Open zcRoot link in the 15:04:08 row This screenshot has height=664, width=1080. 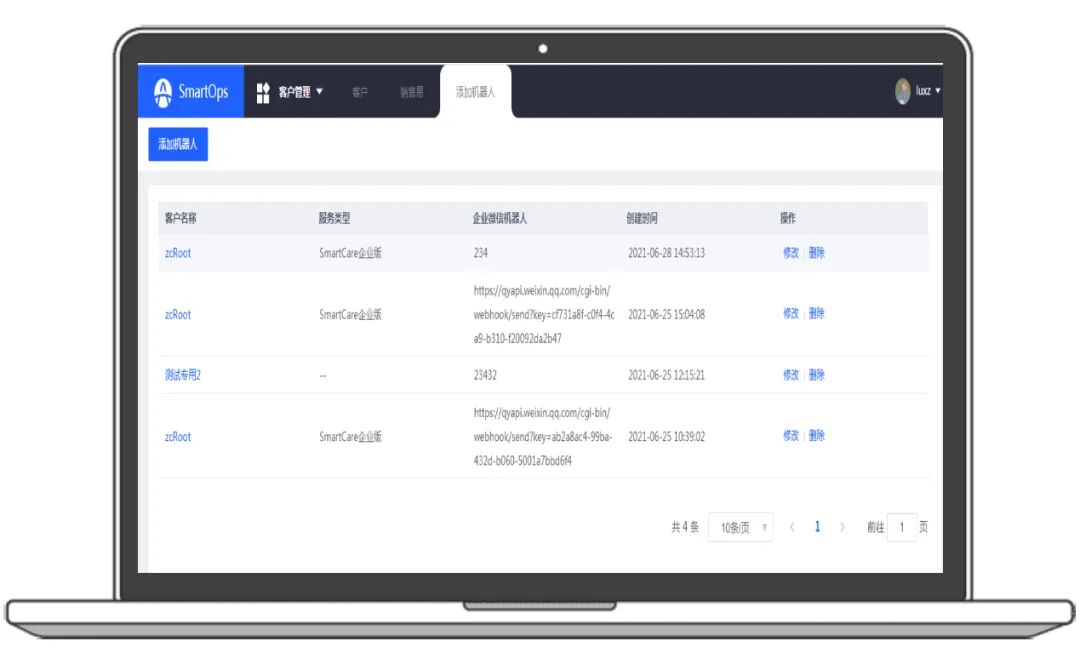[x=178, y=314]
